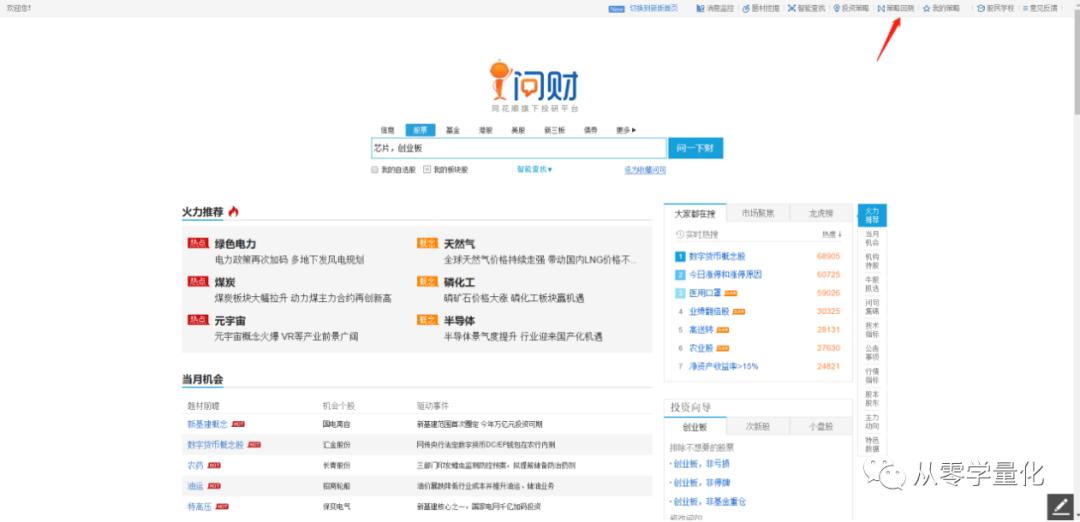Select the 债券 search tab
The width and height of the screenshot is (1080, 522).
[x=590, y=129]
